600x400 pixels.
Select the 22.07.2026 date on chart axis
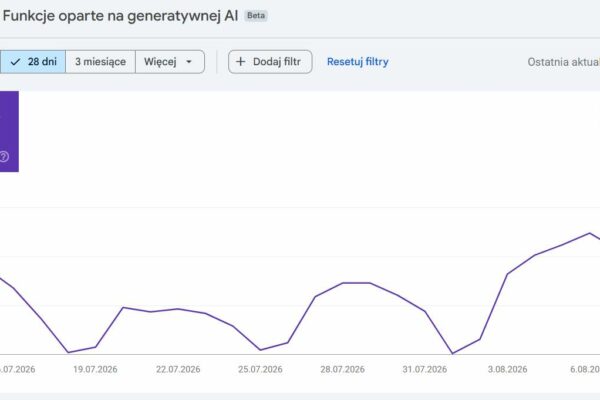click(178, 369)
